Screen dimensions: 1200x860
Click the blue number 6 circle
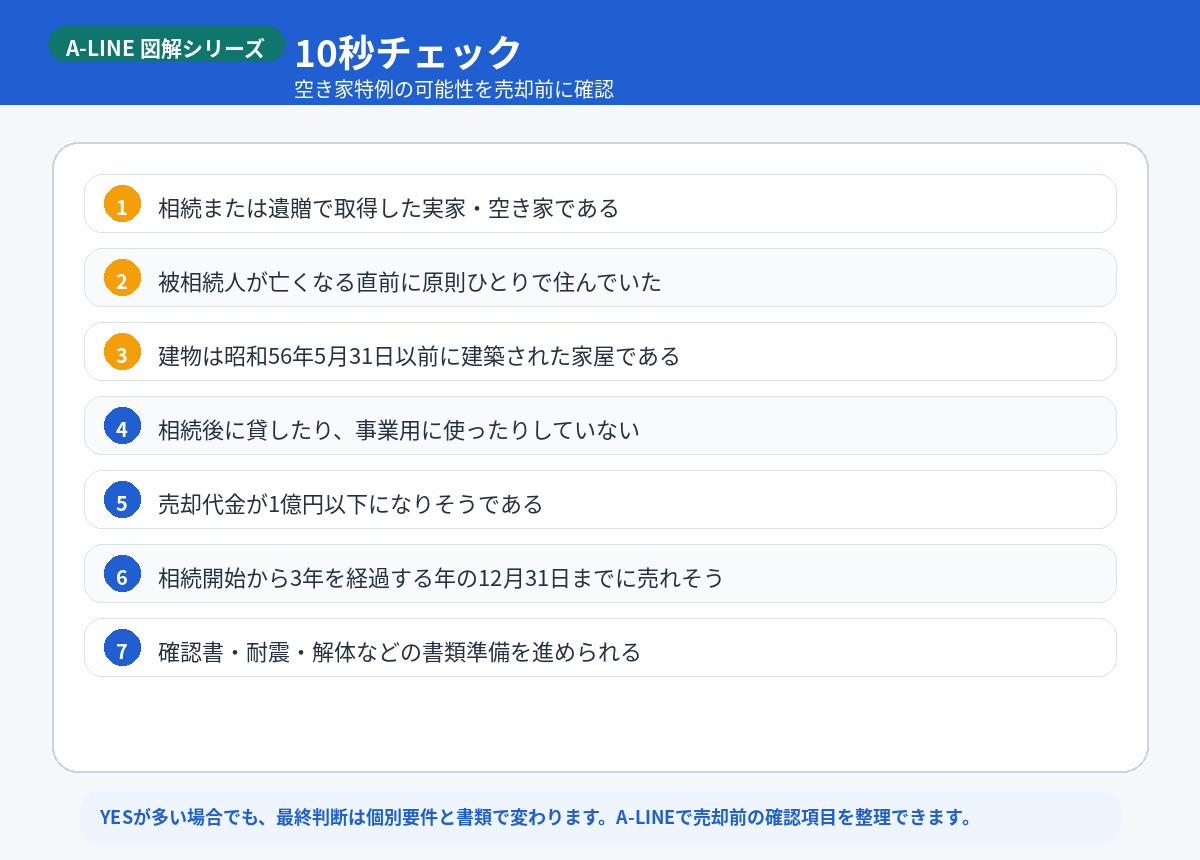(x=122, y=574)
